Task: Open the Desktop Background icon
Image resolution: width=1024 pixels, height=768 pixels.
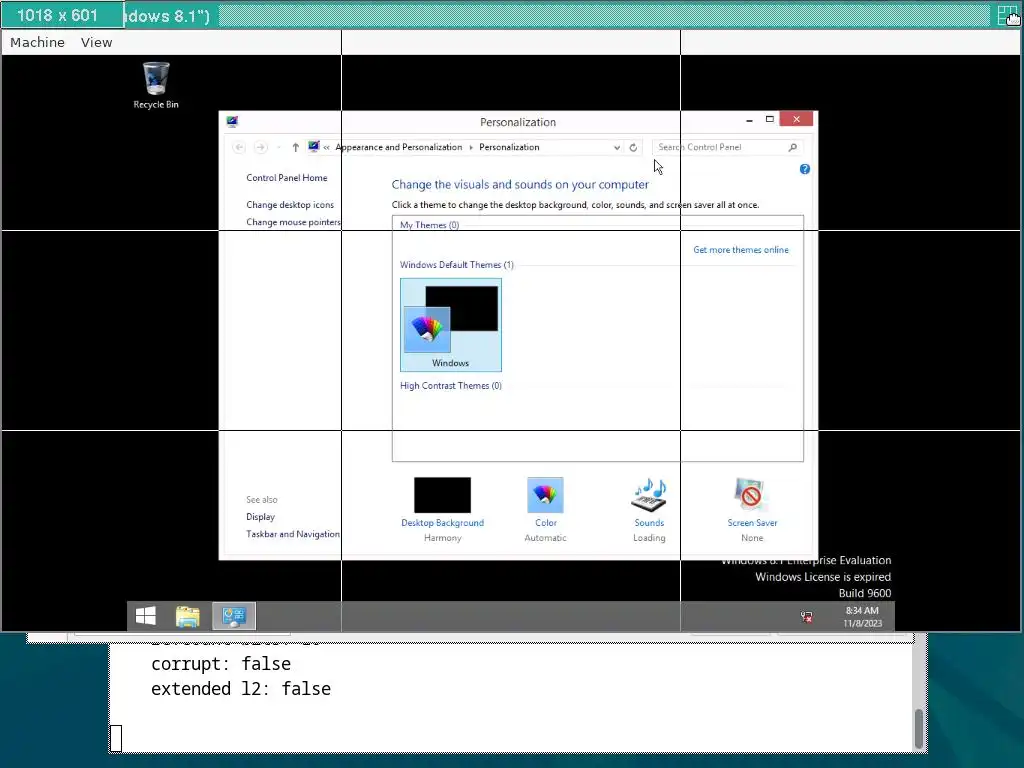Action: coord(442,494)
